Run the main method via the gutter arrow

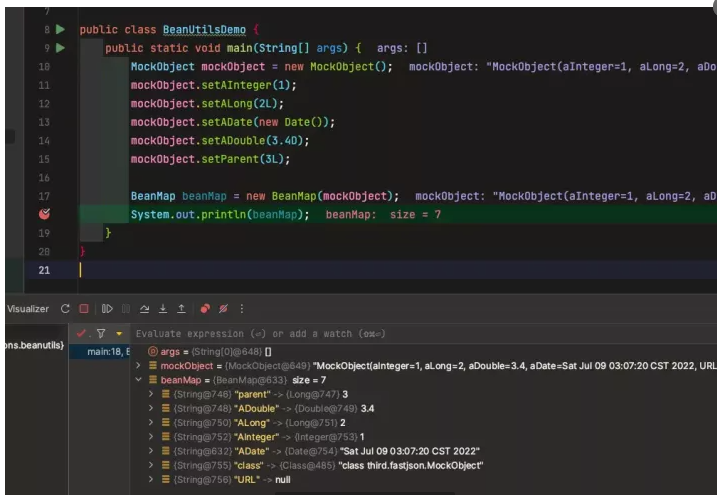coord(60,48)
